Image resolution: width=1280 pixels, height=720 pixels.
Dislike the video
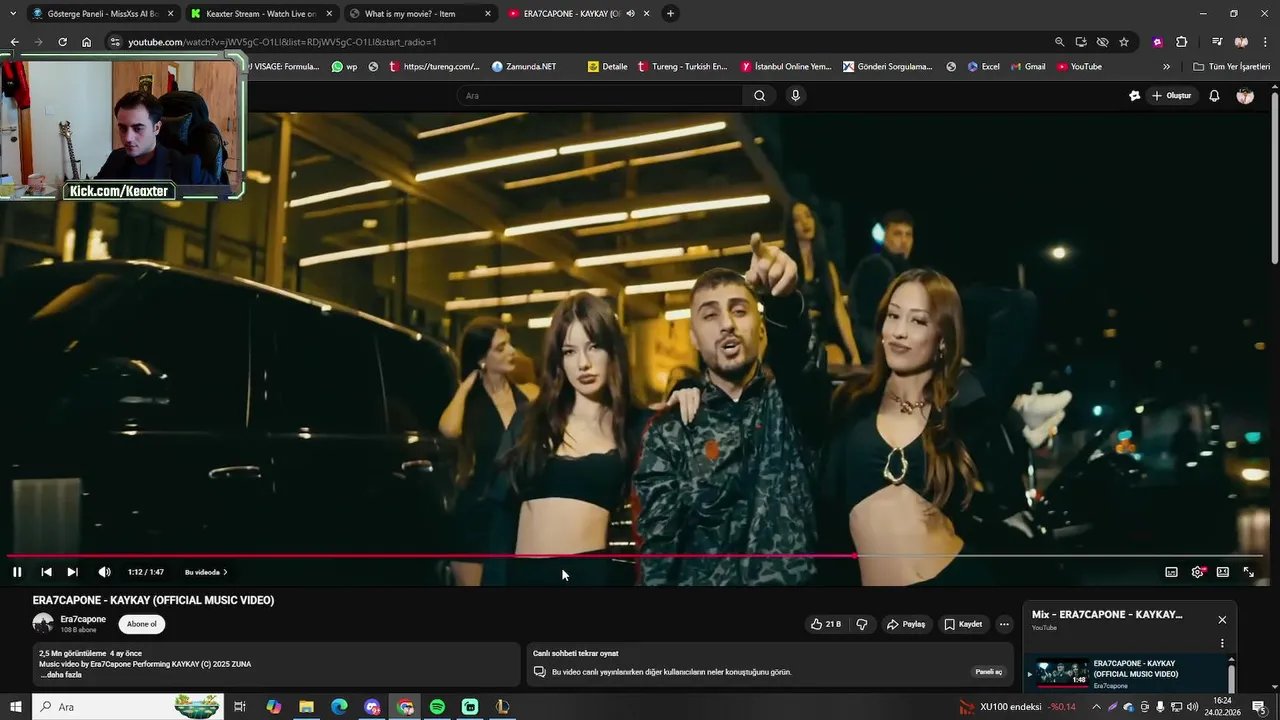(862, 624)
